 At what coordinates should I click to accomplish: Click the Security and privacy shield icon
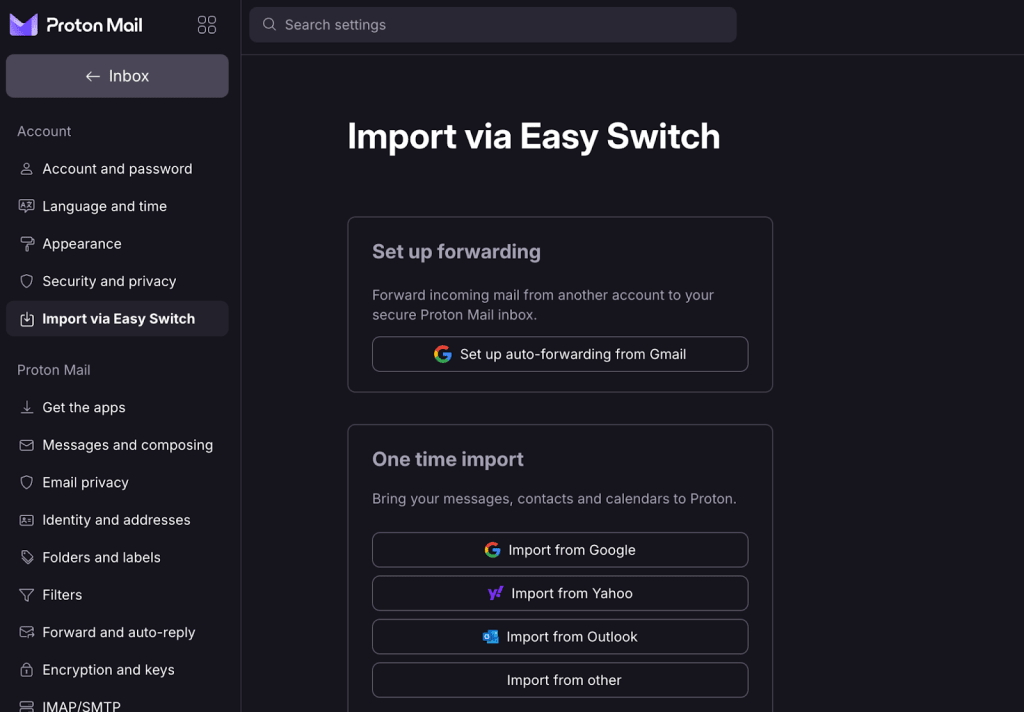click(26, 282)
